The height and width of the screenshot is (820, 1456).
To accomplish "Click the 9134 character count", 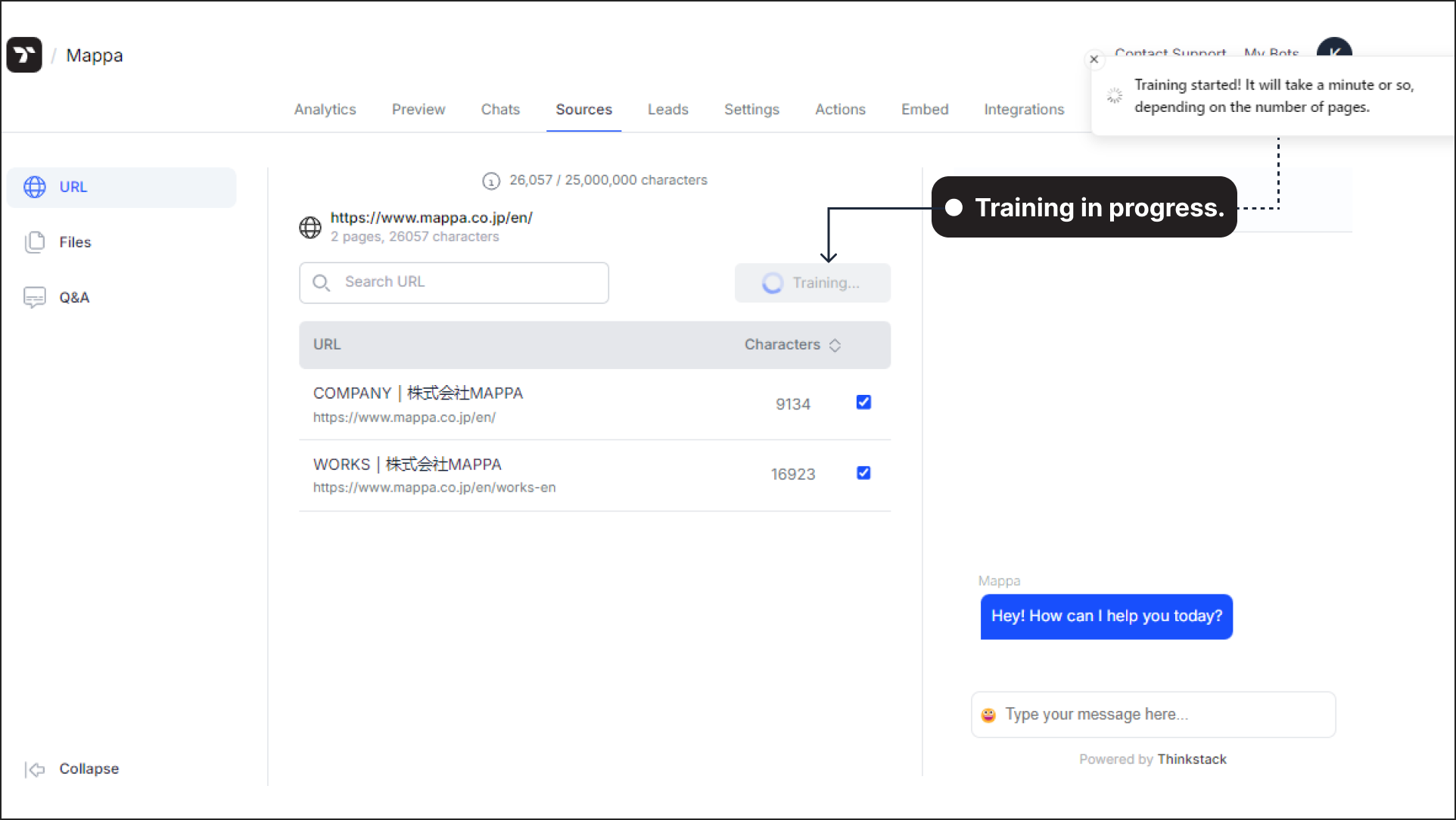I will click(792, 404).
